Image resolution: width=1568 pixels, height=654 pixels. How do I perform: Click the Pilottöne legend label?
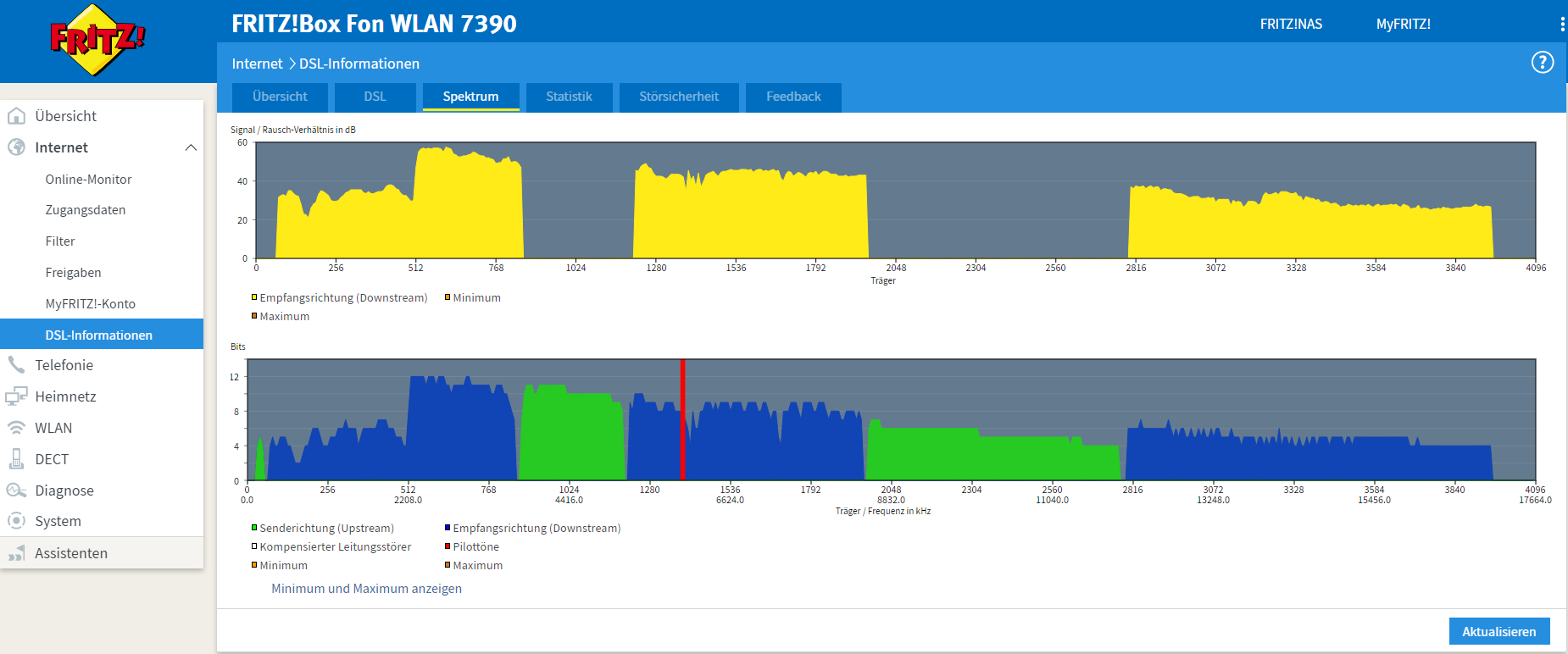(476, 546)
